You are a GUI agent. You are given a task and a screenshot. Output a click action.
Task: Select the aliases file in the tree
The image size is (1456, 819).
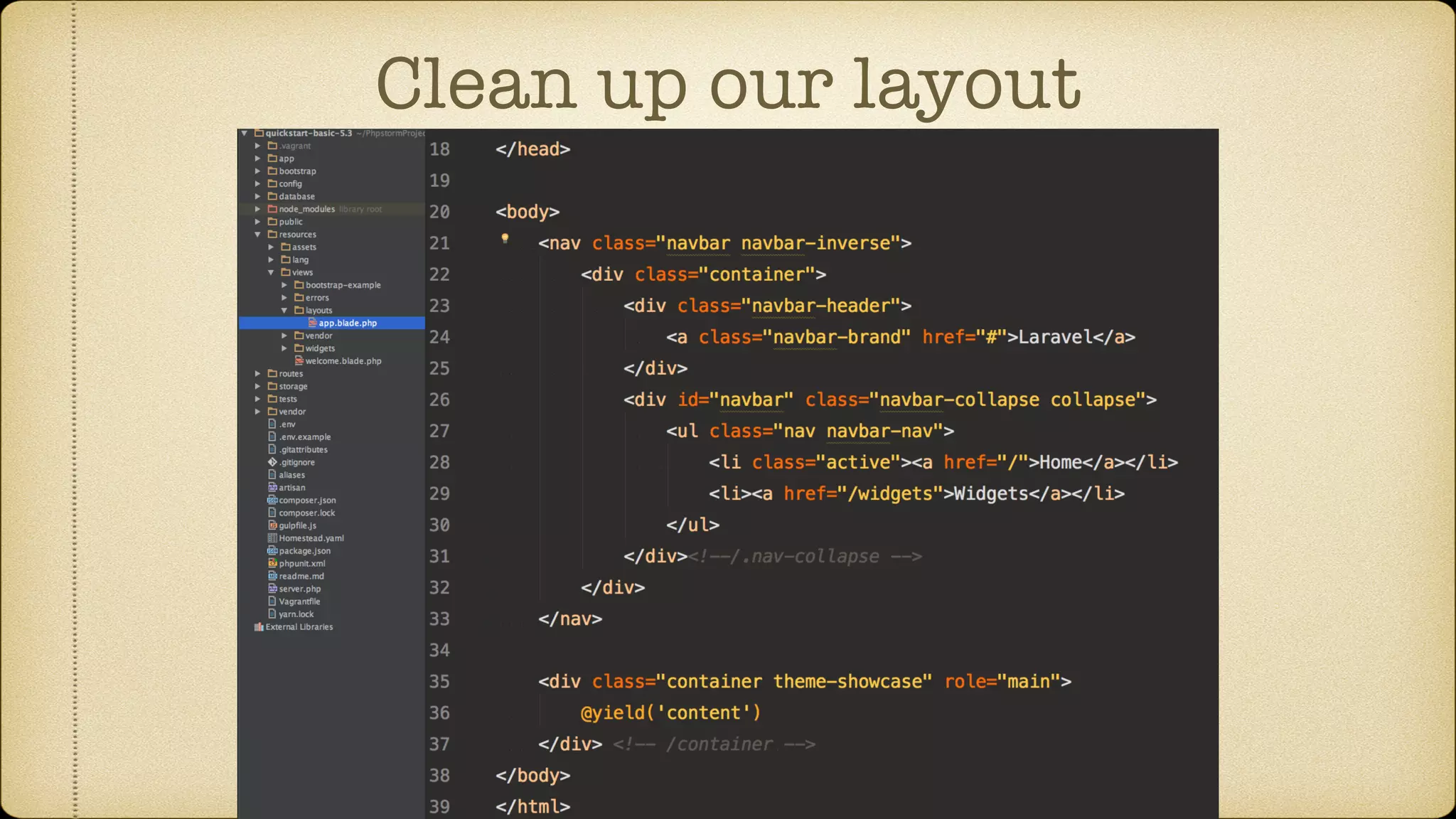pos(292,475)
